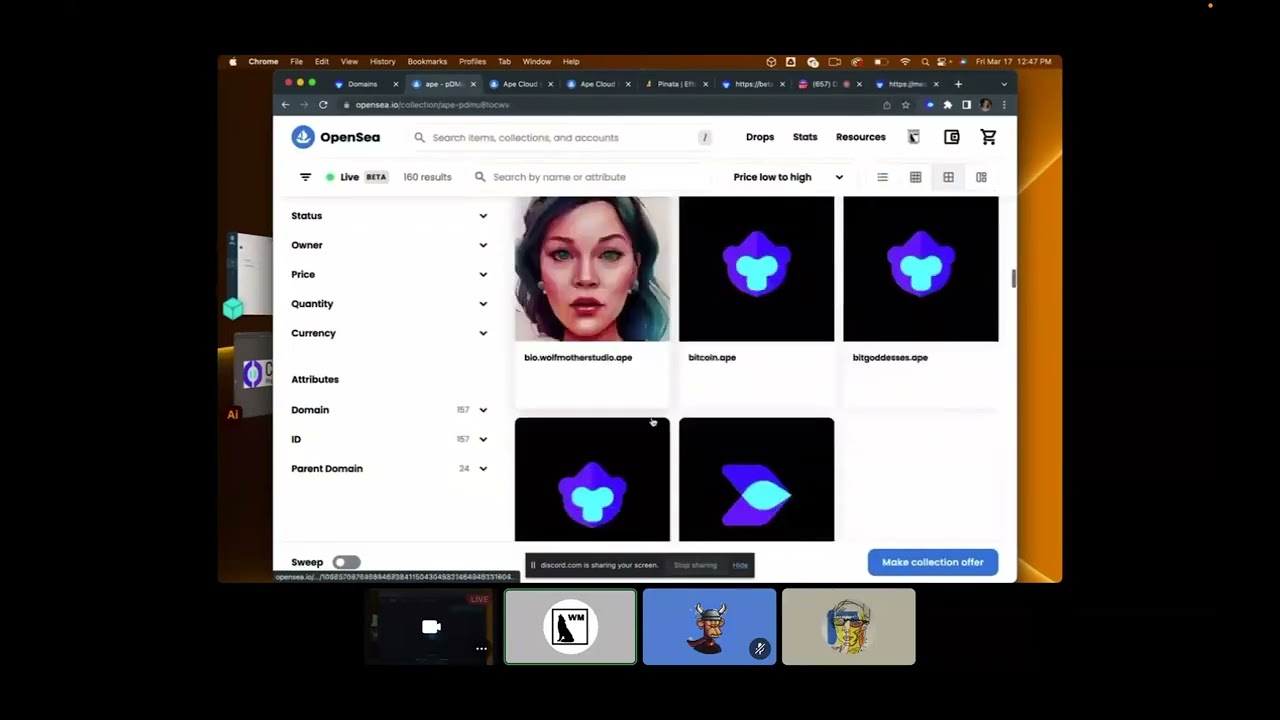The height and width of the screenshot is (720, 1280).
Task: Click Make collection offer button
Action: point(933,562)
